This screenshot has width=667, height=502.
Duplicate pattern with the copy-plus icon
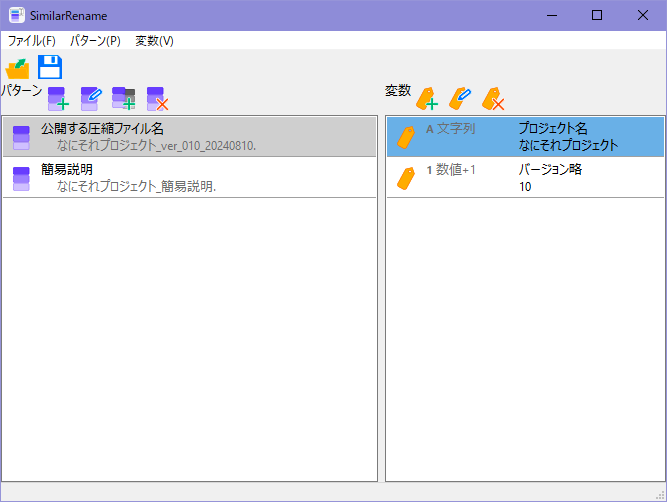click(x=124, y=99)
